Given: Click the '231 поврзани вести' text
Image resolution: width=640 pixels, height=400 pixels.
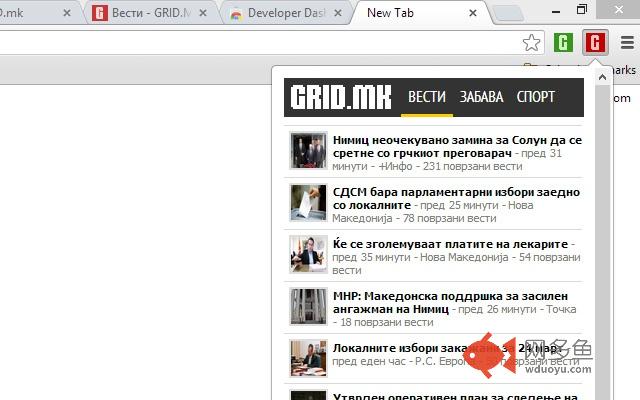Looking at the screenshot, I should (473, 166).
